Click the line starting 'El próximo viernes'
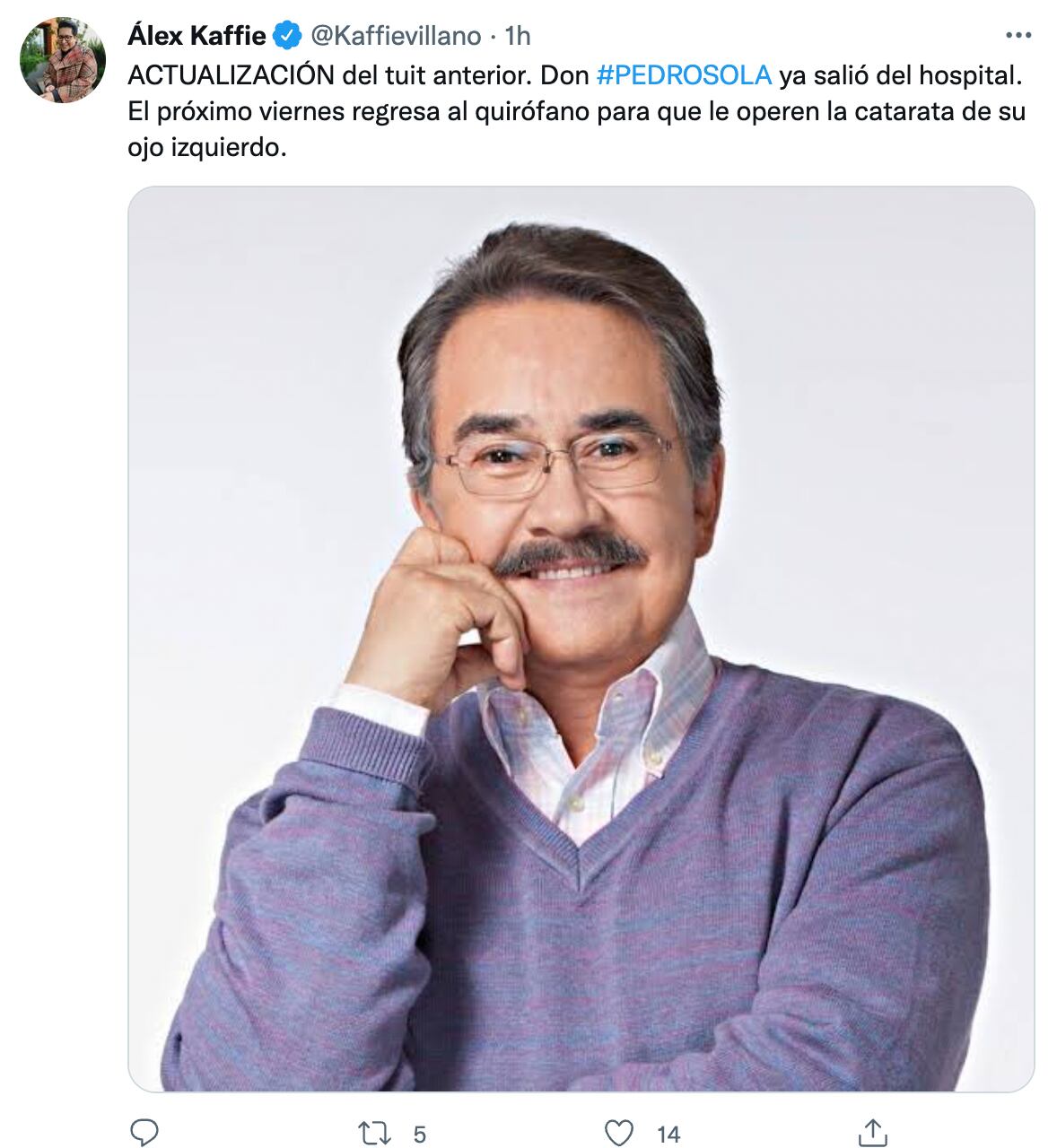This screenshot has width=1057, height=1148. click(577, 113)
